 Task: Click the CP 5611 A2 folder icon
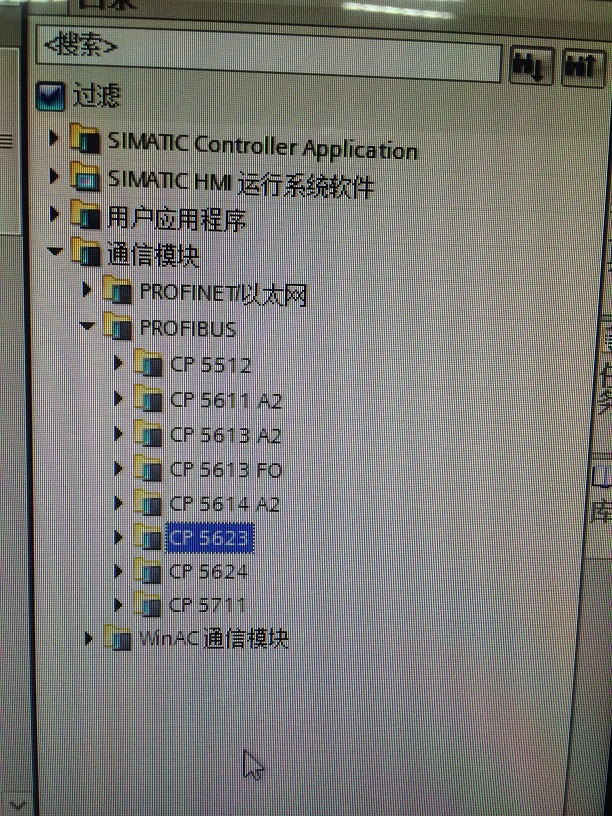coord(148,399)
